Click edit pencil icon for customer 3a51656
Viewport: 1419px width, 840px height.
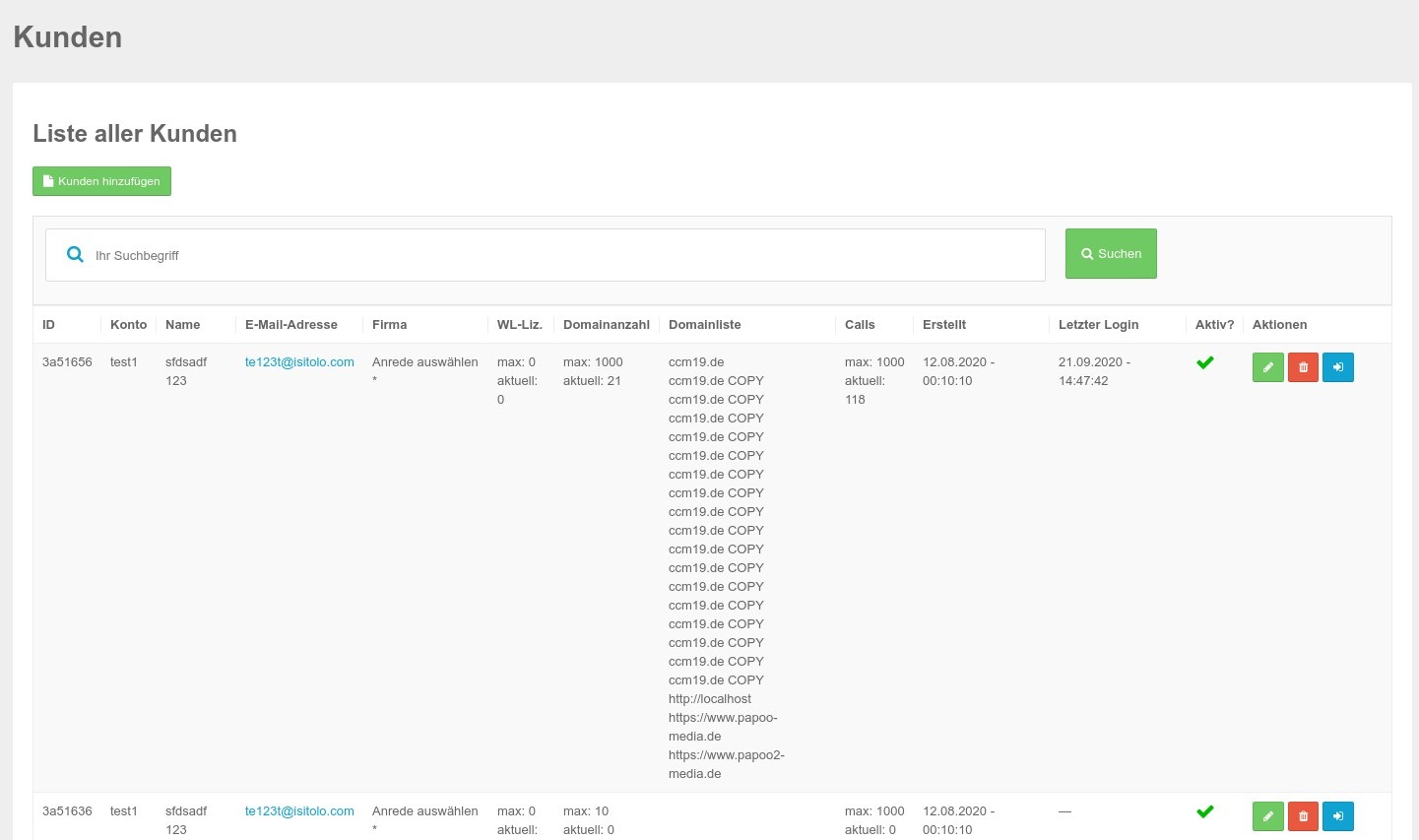tap(1267, 367)
